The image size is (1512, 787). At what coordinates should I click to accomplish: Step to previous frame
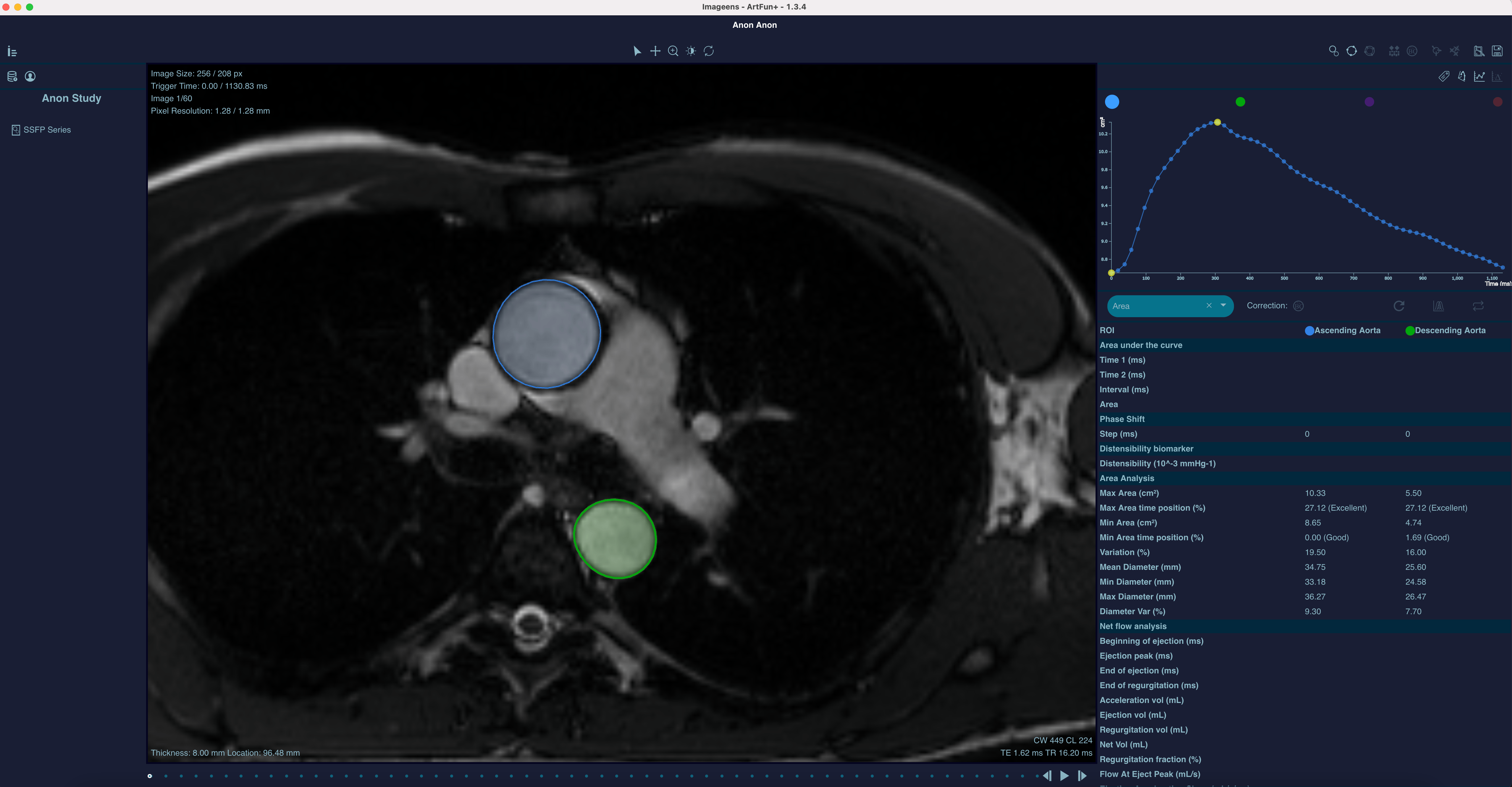[x=1047, y=776]
